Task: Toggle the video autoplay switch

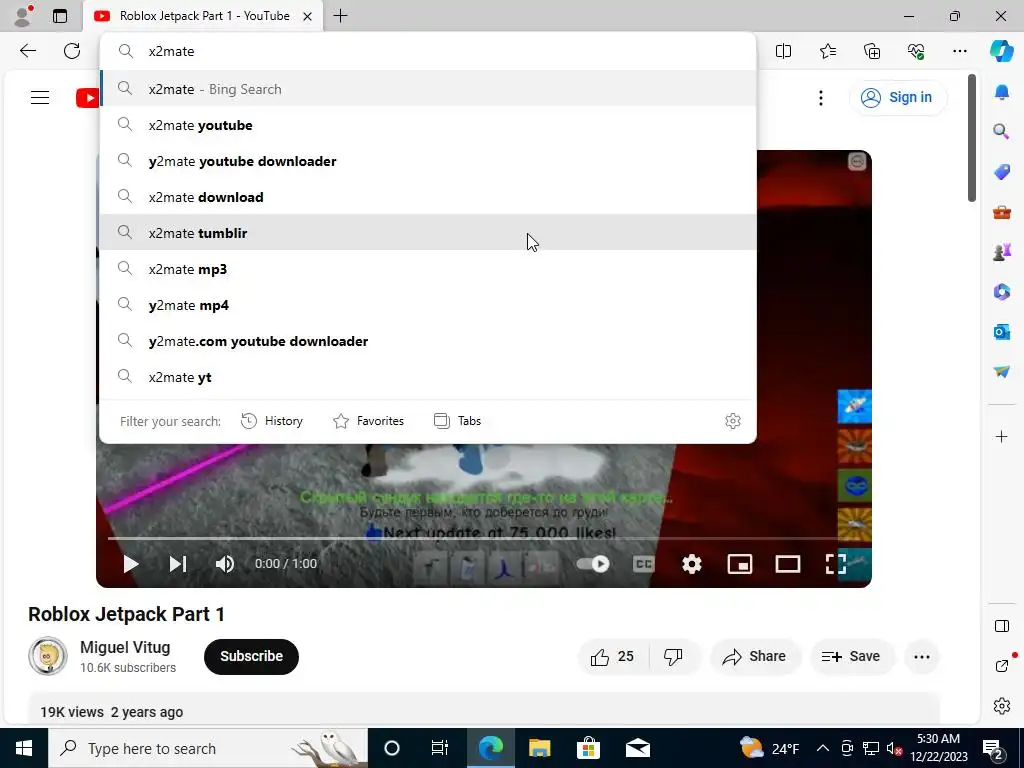Action: pyautogui.click(x=593, y=564)
